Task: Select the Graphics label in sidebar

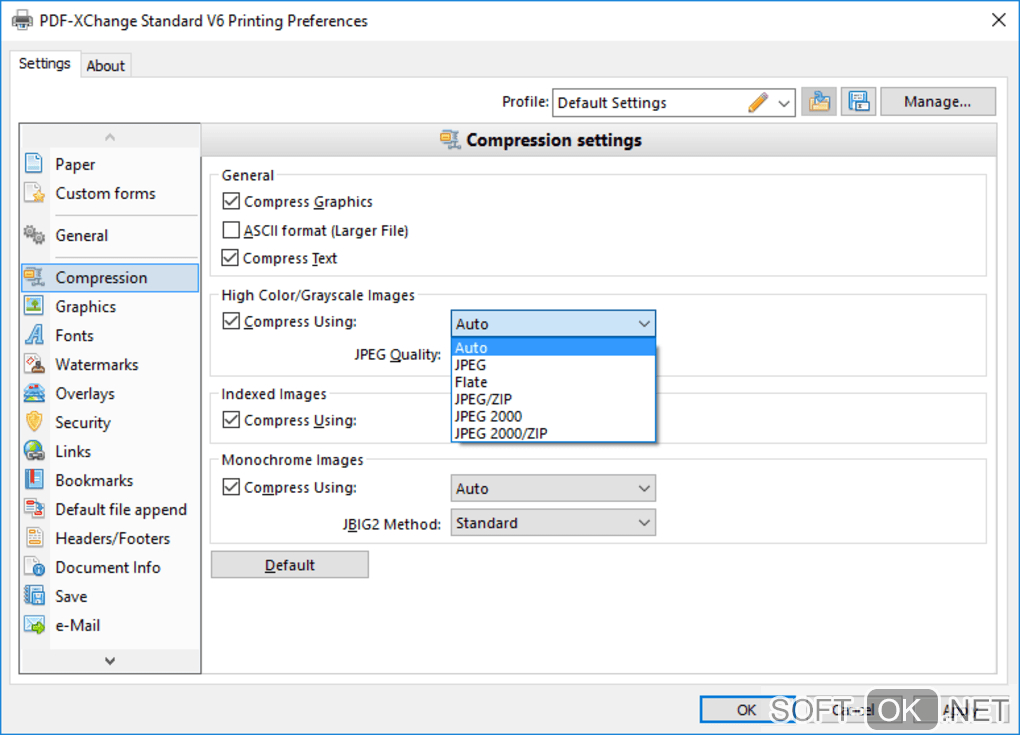Action: [x=86, y=306]
